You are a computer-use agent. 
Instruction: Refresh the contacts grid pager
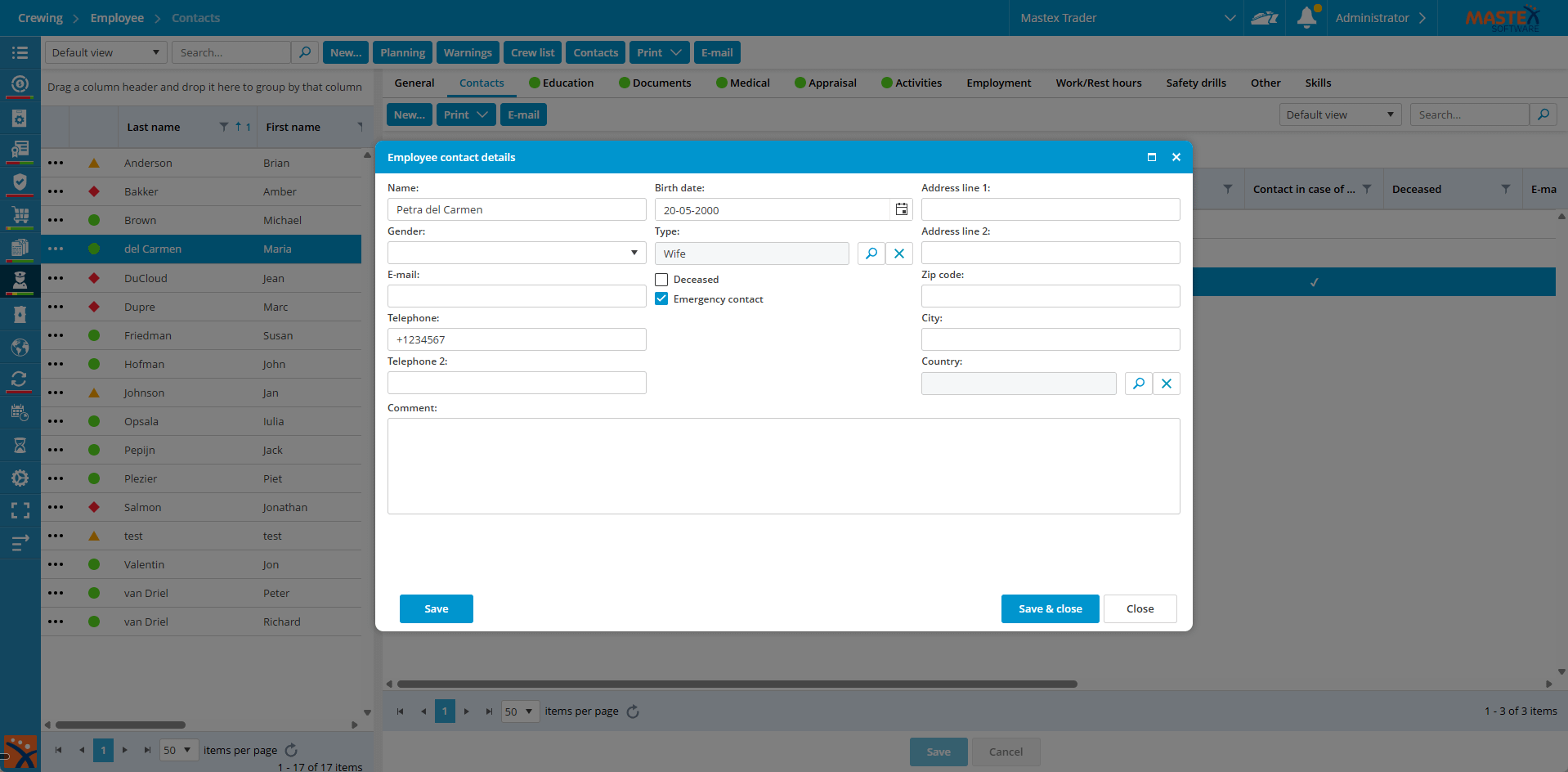[633, 711]
